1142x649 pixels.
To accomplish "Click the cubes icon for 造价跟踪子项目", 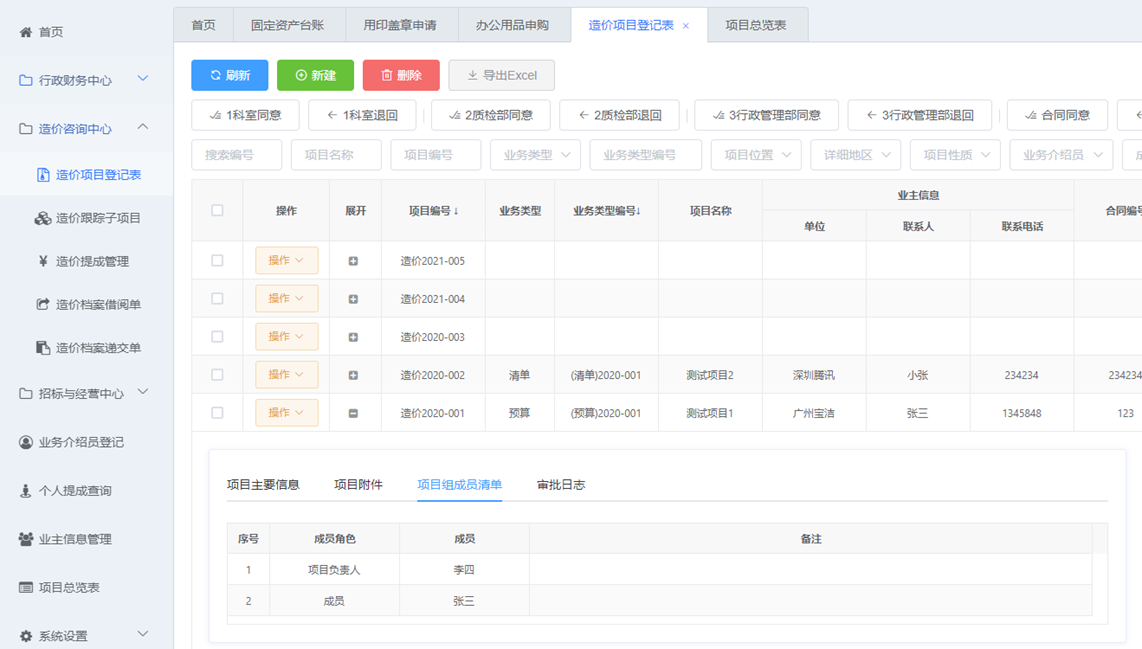I will tap(43, 218).
